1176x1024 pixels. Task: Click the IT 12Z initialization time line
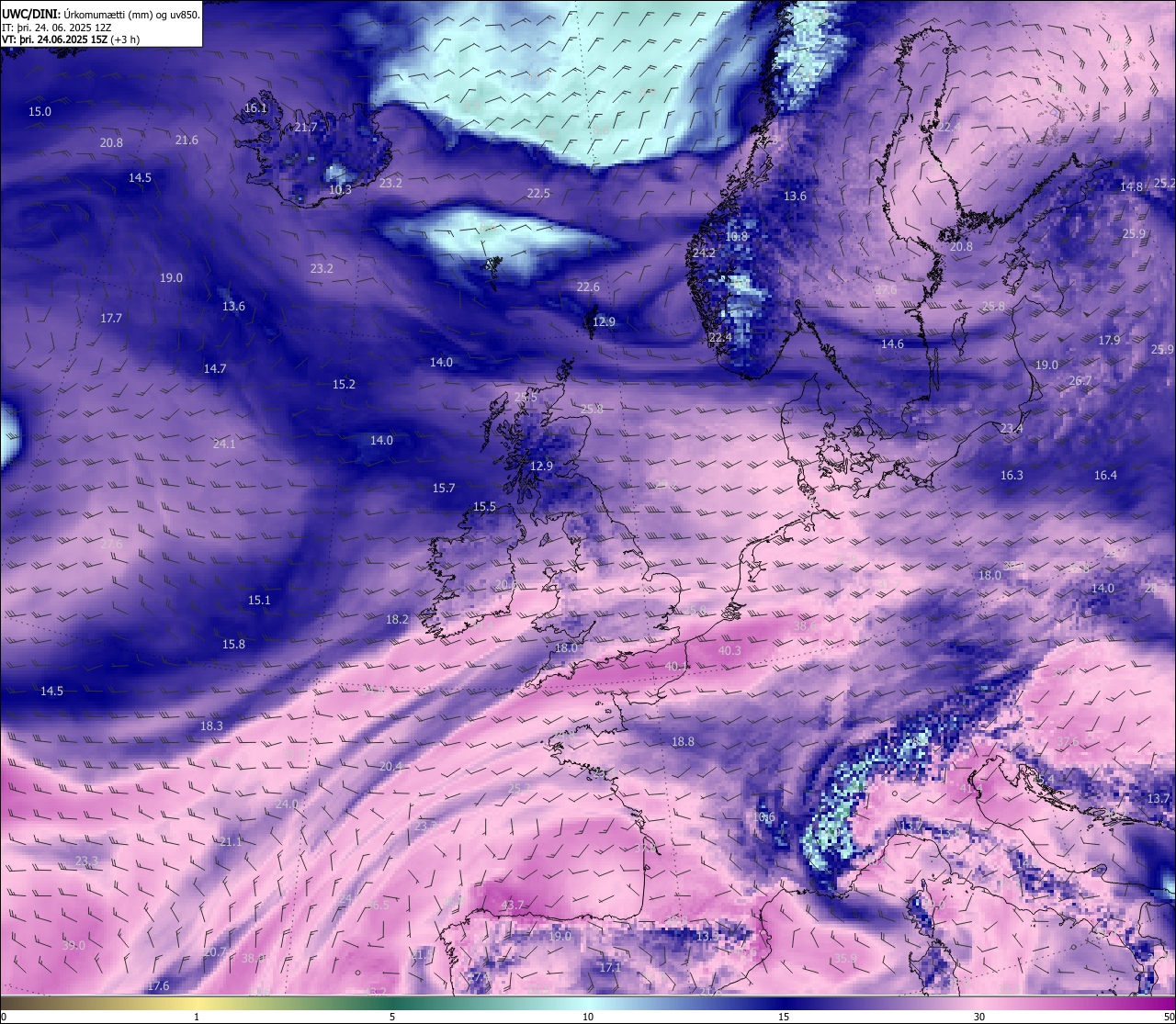pyautogui.click(x=59, y=28)
